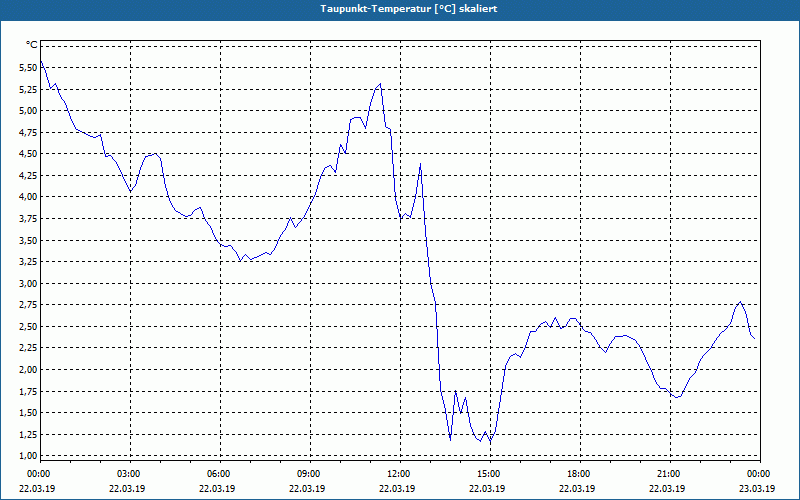
Task: Click the 4,00 y-axis label
Action: coord(29,197)
